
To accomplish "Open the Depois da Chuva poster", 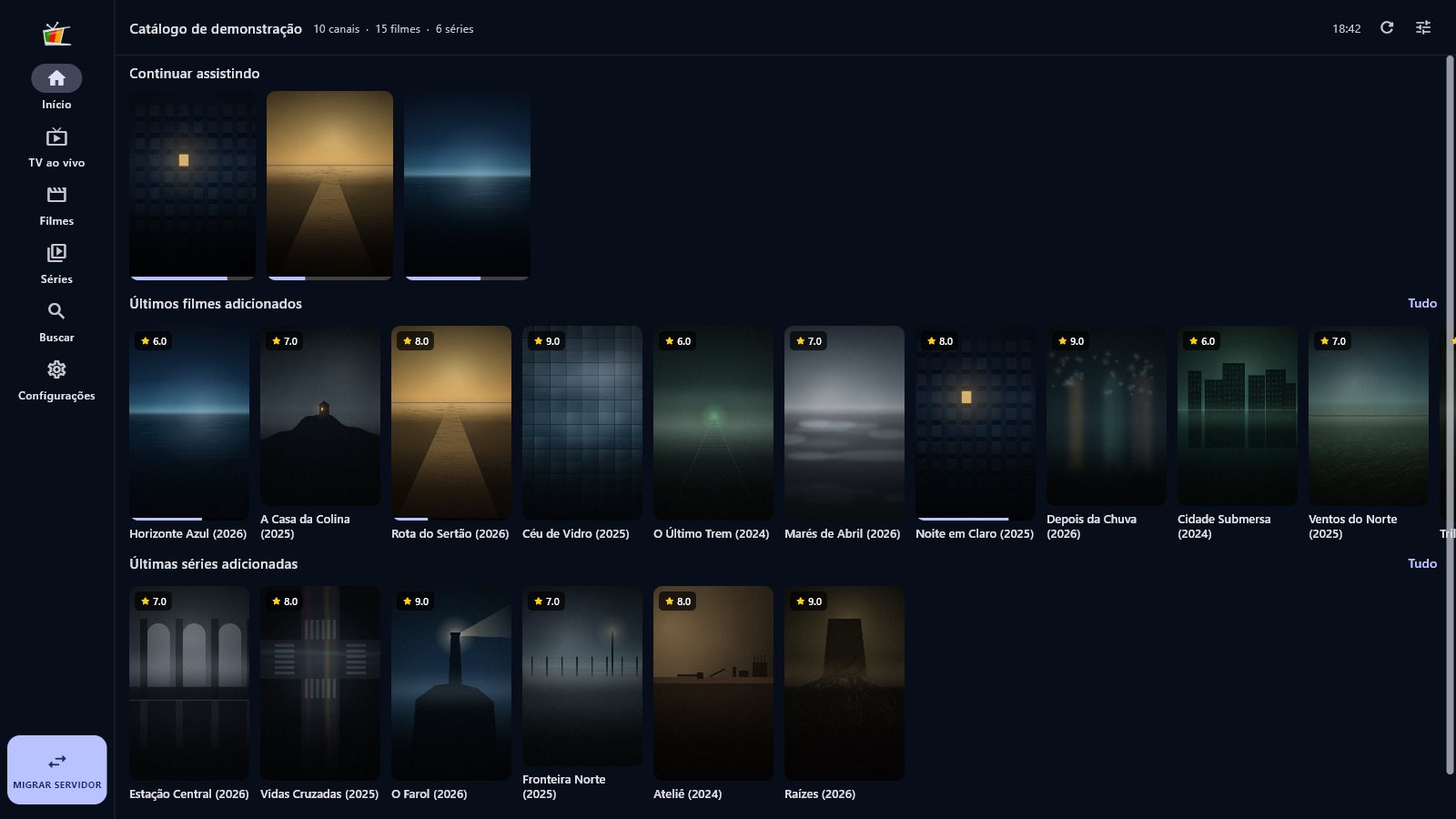I will click(x=1107, y=416).
